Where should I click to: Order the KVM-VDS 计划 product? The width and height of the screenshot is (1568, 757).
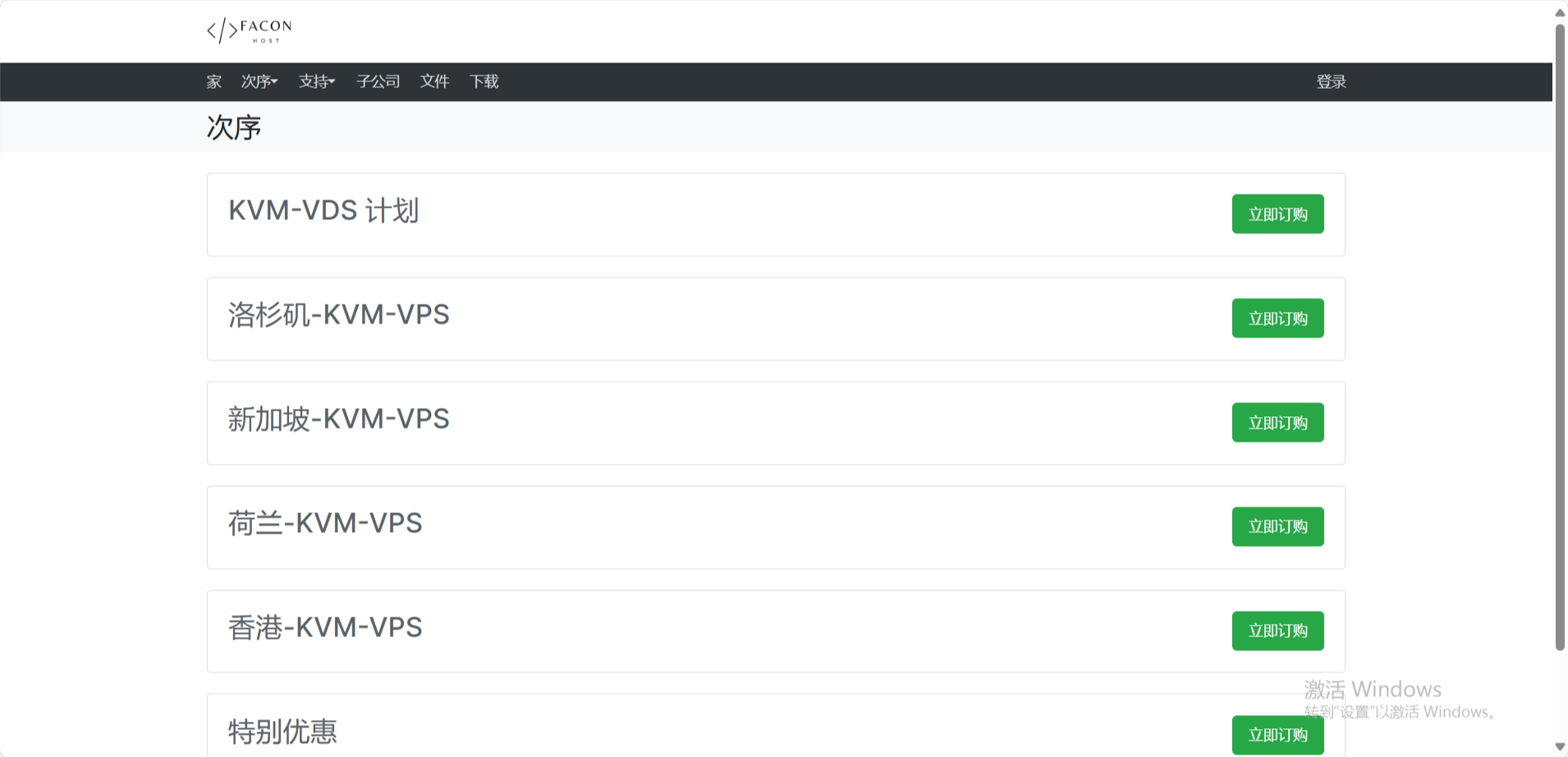click(1277, 214)
